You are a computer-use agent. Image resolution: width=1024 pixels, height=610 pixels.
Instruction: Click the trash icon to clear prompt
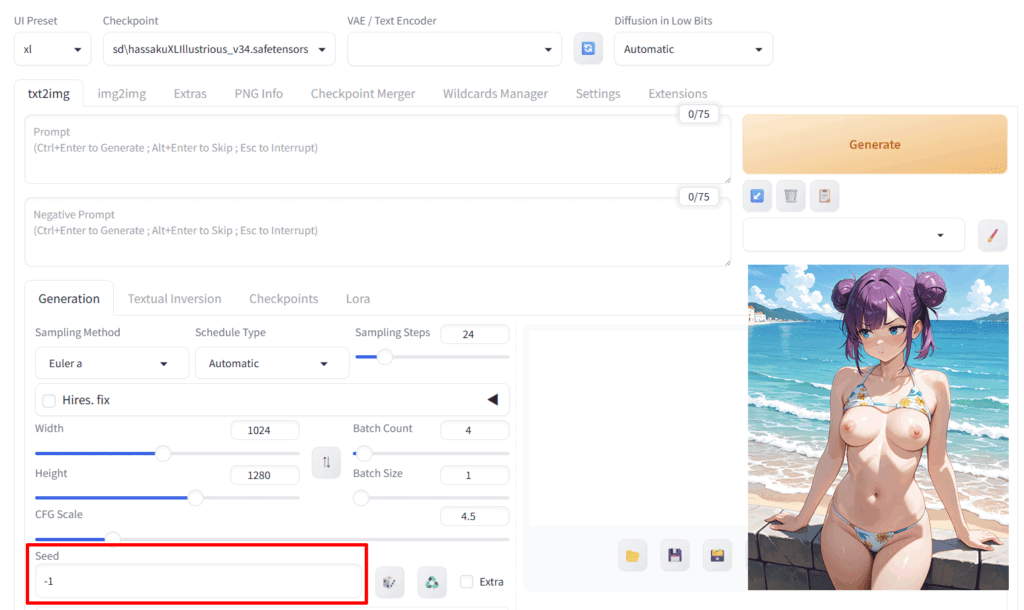pyautogui.click(x=791, y=196)
